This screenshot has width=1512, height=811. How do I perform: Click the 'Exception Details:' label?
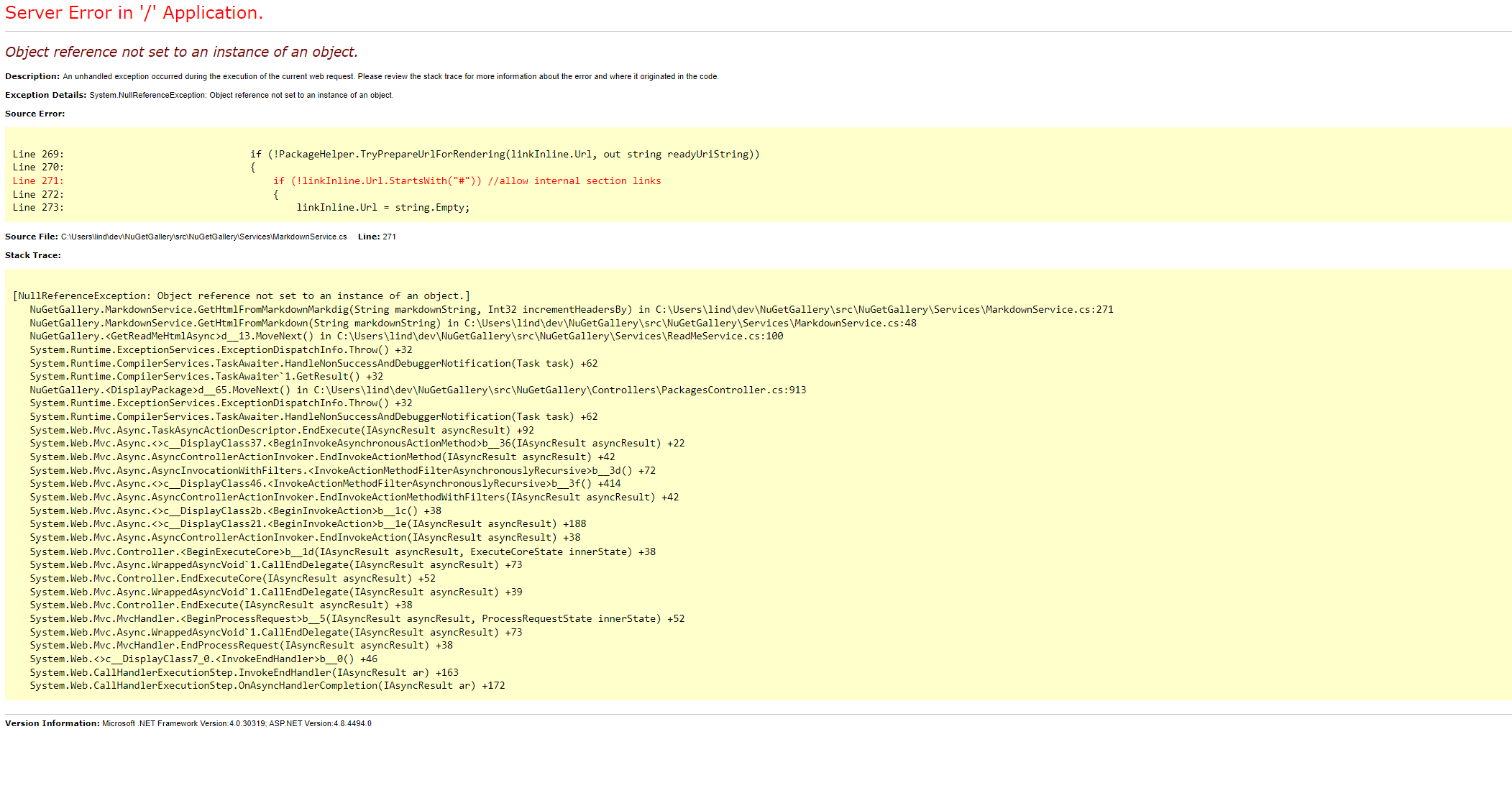point(45,94)
